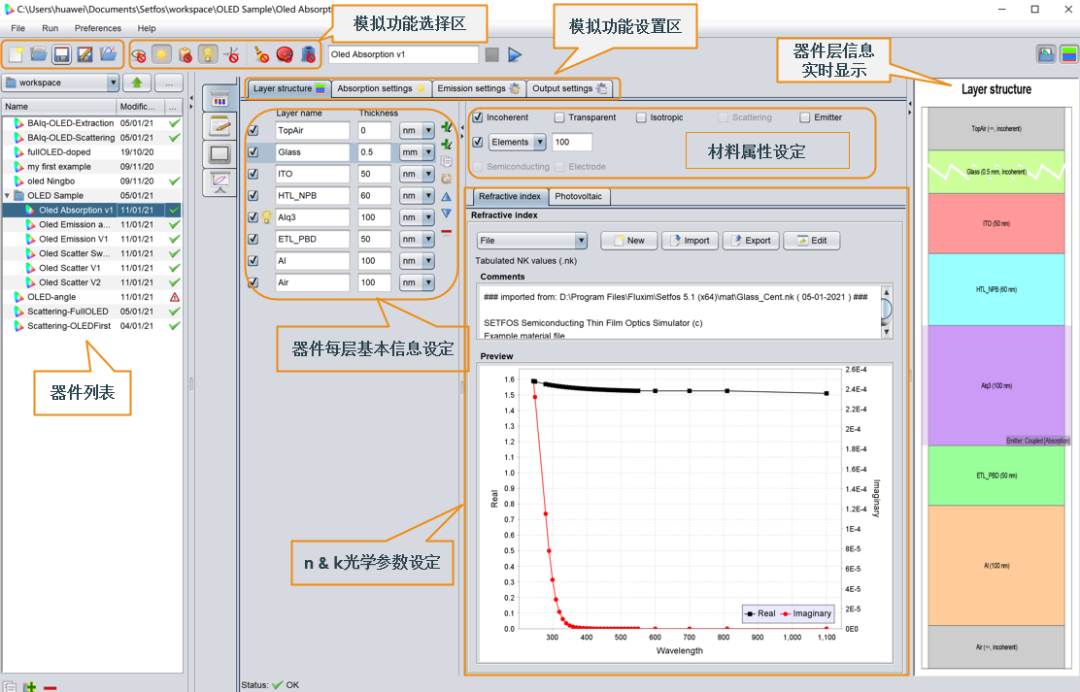
Task: Click emitter light bulb beside Alq3 layer
Action: point(267,217)
